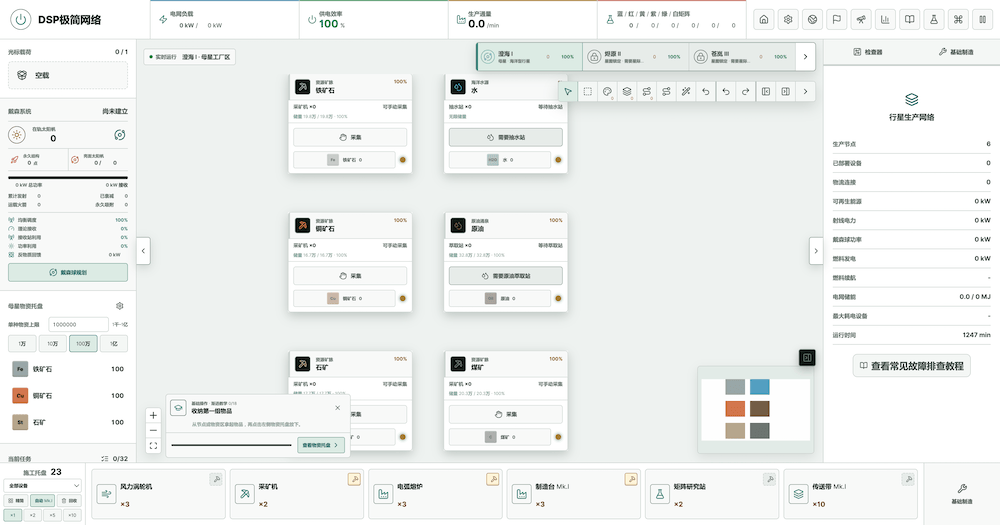
Task: Click the 空载 cursor load slot
Action: pyautogui.click(x=68, y=75)
